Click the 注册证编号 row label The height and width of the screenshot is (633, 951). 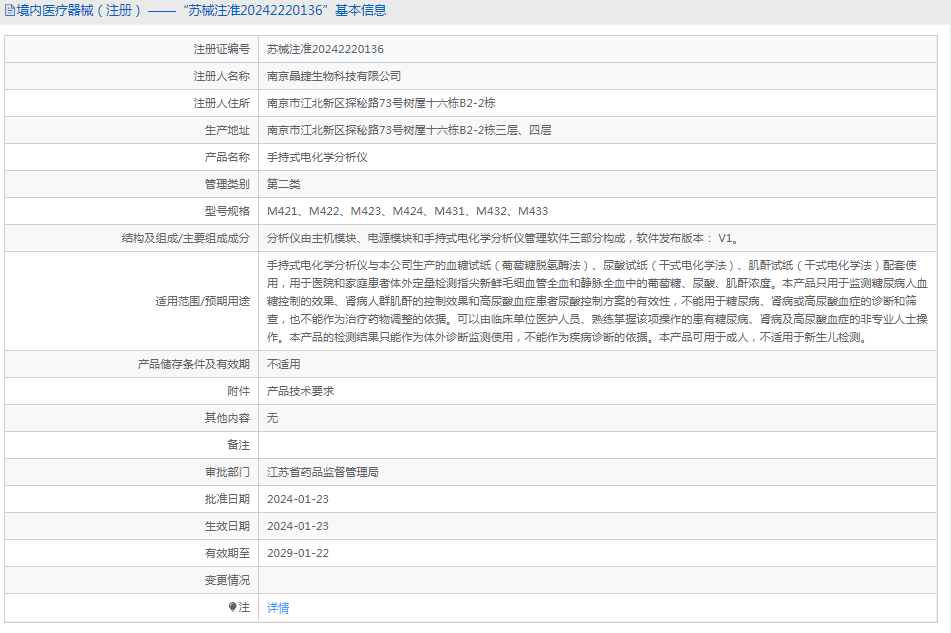221,49
